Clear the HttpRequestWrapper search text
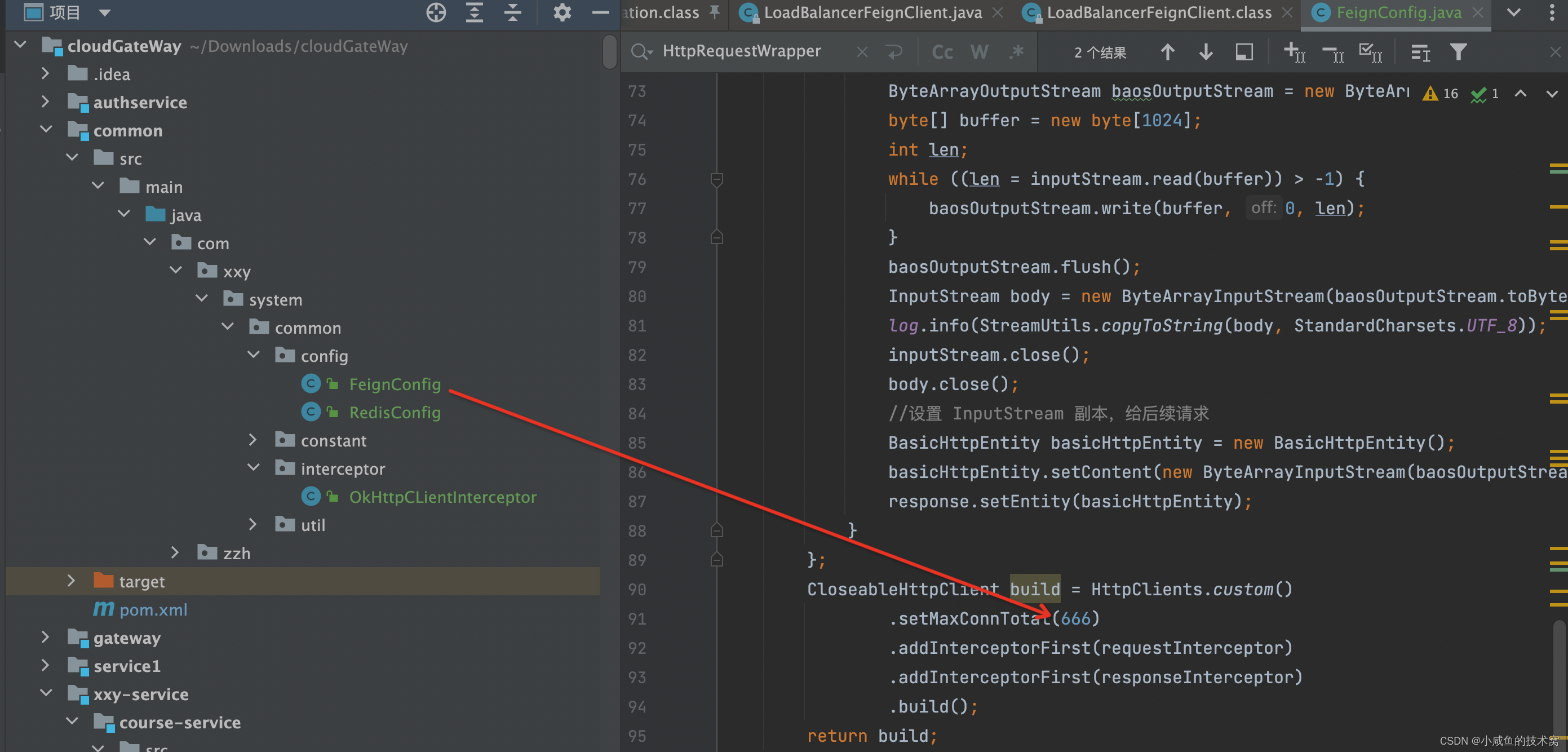 click(862, 52)
